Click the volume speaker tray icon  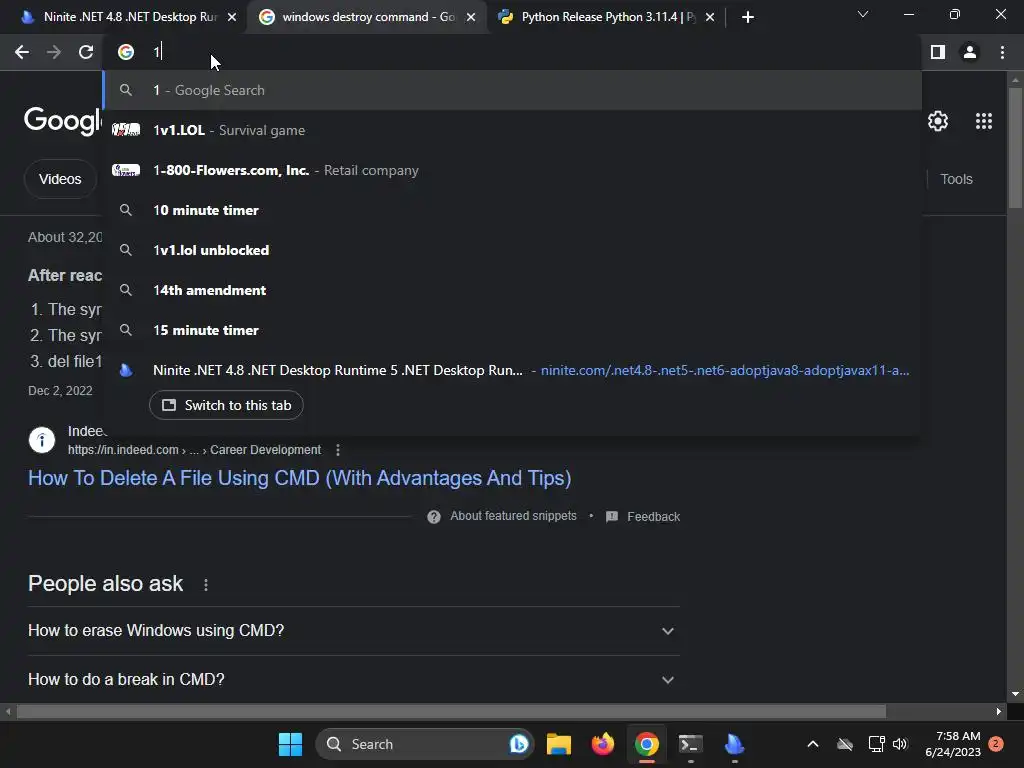[x=900, y=744]
